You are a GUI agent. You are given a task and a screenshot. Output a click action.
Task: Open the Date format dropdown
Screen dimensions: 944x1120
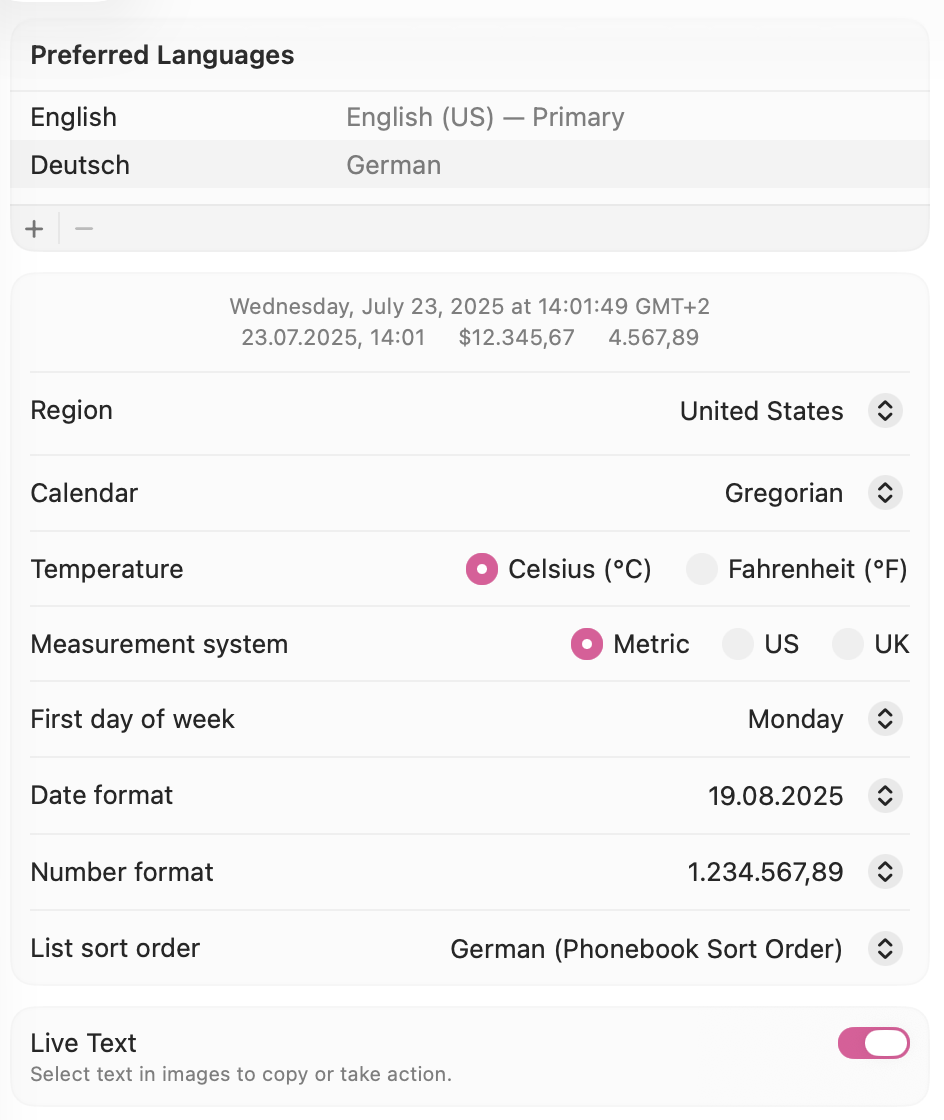point(885,796)
